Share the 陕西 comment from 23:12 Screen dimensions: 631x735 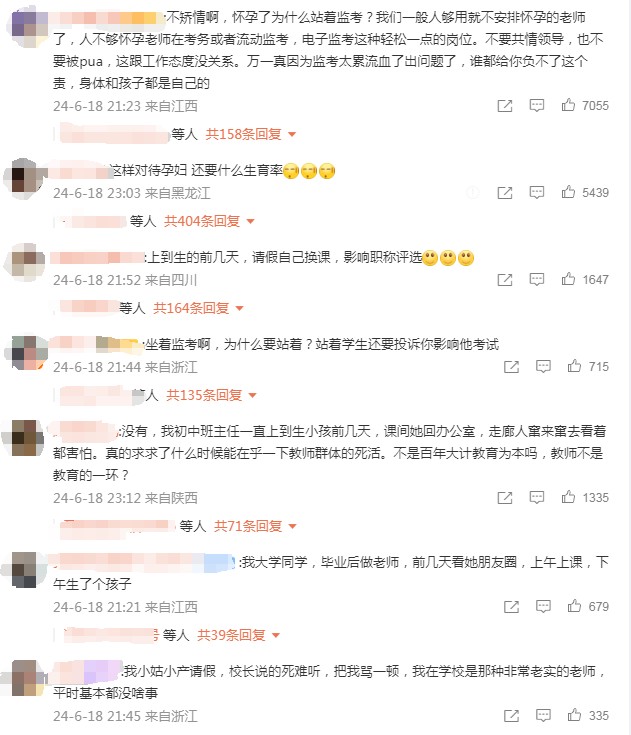point(504,498)
